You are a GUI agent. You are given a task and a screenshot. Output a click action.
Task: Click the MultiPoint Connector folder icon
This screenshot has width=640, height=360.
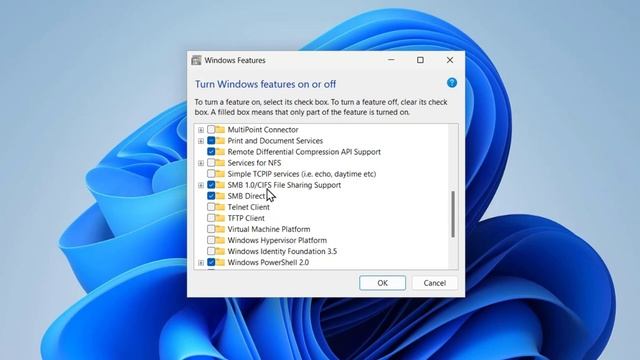pos(220,129)
